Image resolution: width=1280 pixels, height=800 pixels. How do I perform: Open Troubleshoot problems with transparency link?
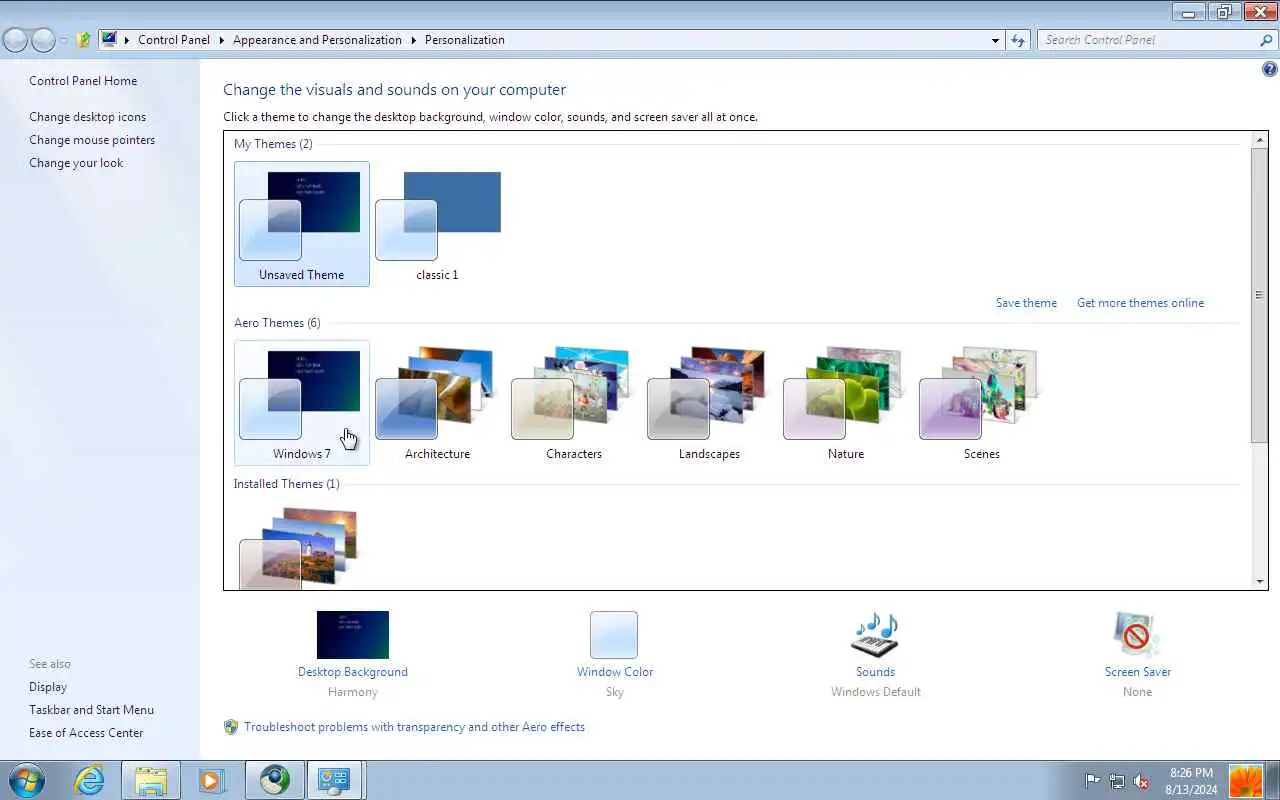[x=414, y=727]
